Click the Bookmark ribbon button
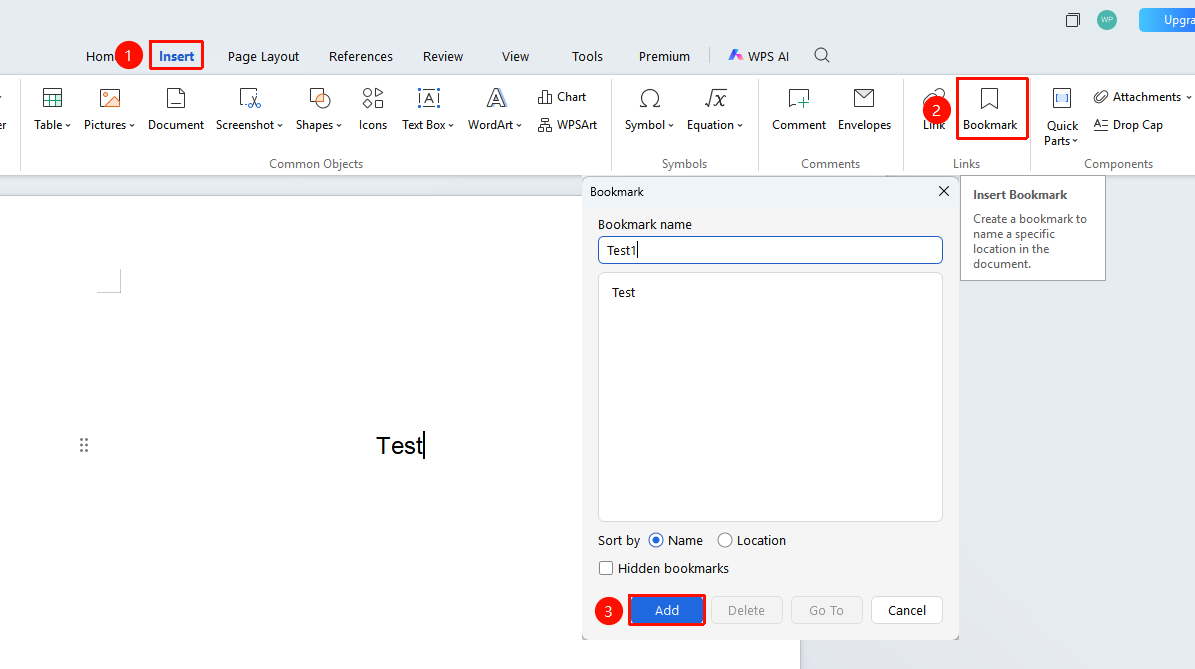 pyautogui.click(x=990, y=109)
